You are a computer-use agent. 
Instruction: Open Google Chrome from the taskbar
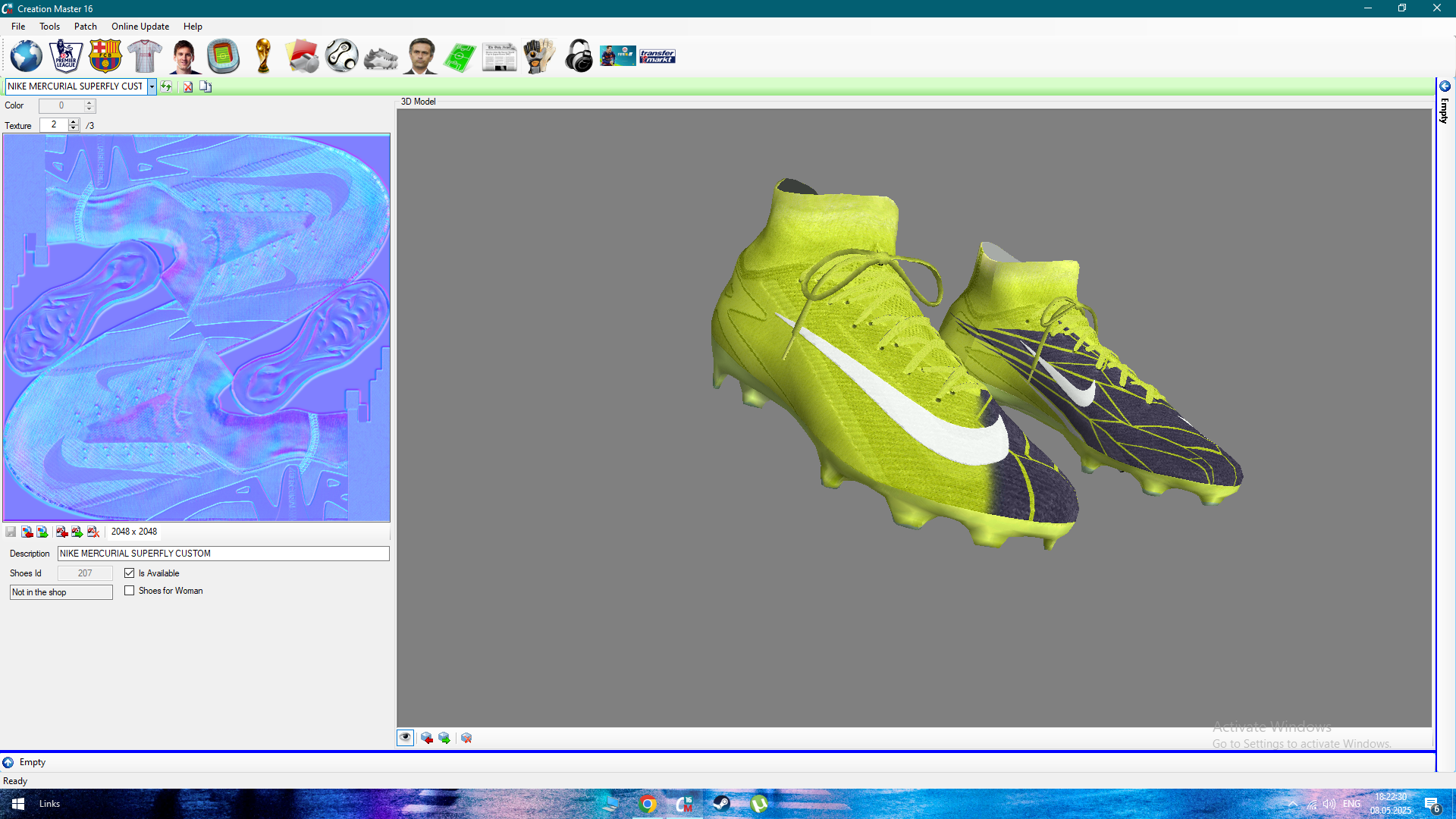[648, 804]
